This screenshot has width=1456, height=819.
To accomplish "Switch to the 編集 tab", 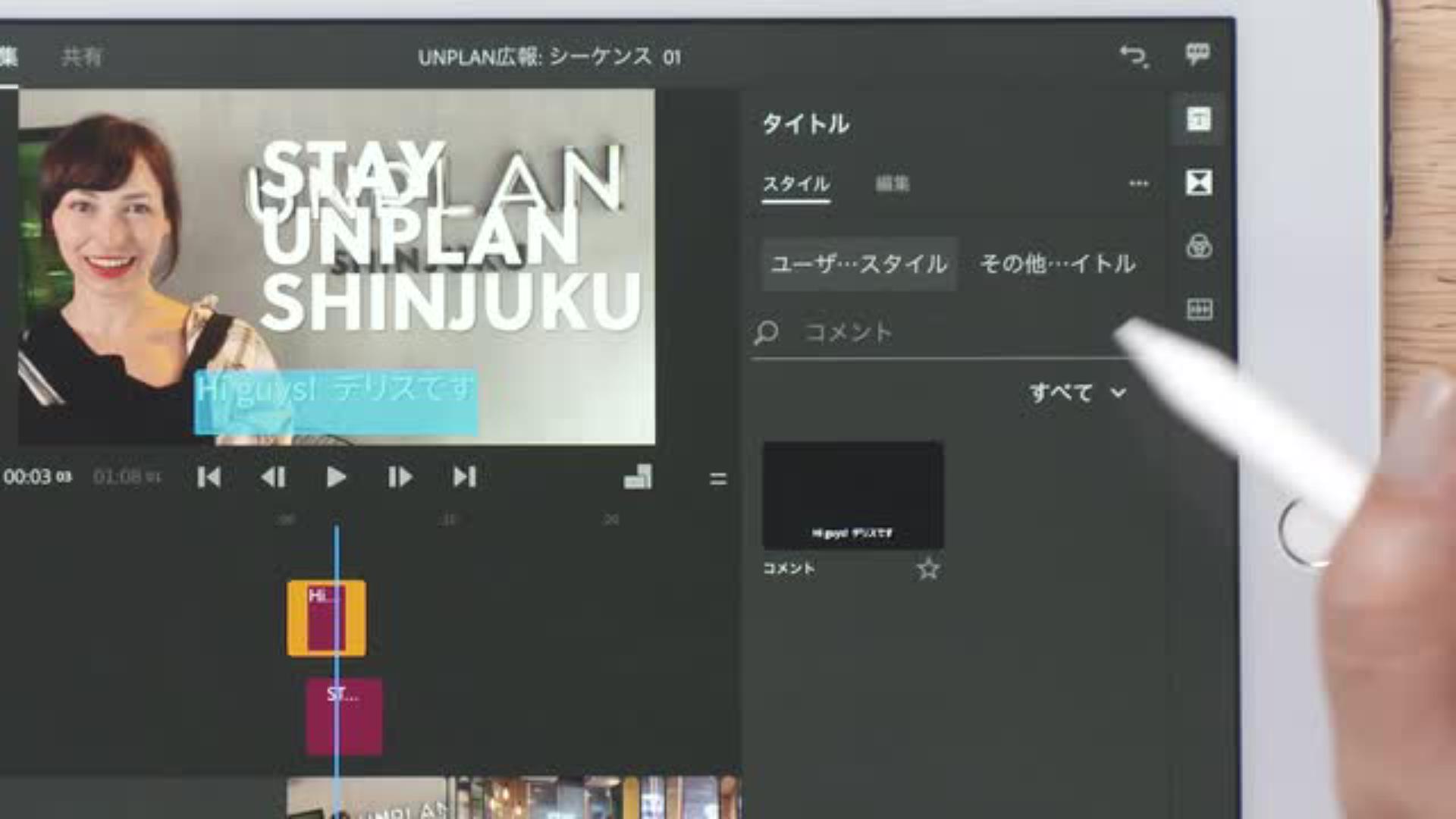I will (892, 184).
